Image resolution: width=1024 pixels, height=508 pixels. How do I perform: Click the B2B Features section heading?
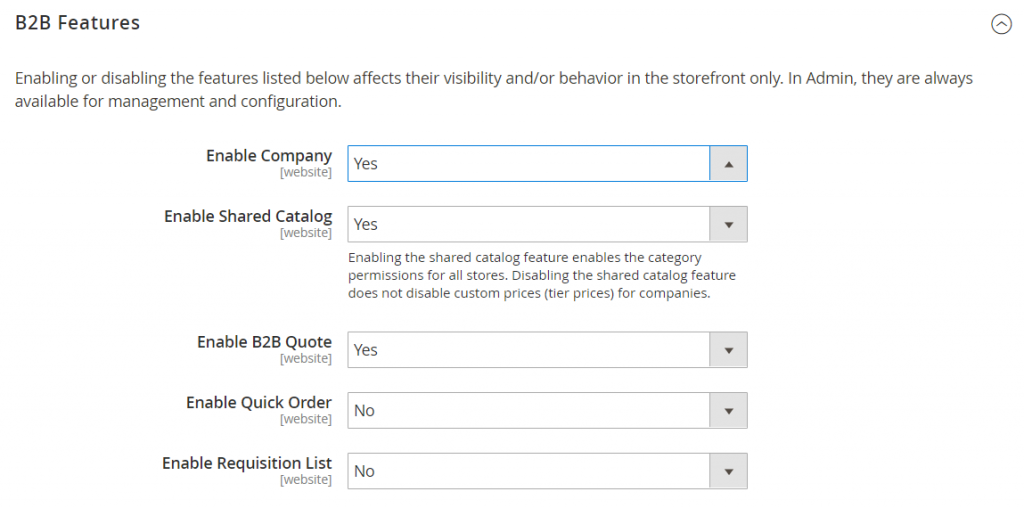[78, 23]
